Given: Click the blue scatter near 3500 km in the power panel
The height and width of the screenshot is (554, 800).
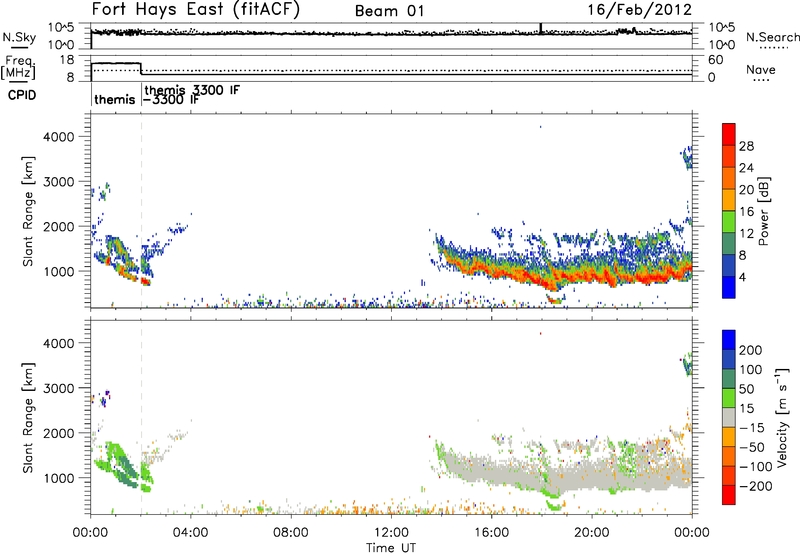Looking at the screenshot, I should (687, 158).
